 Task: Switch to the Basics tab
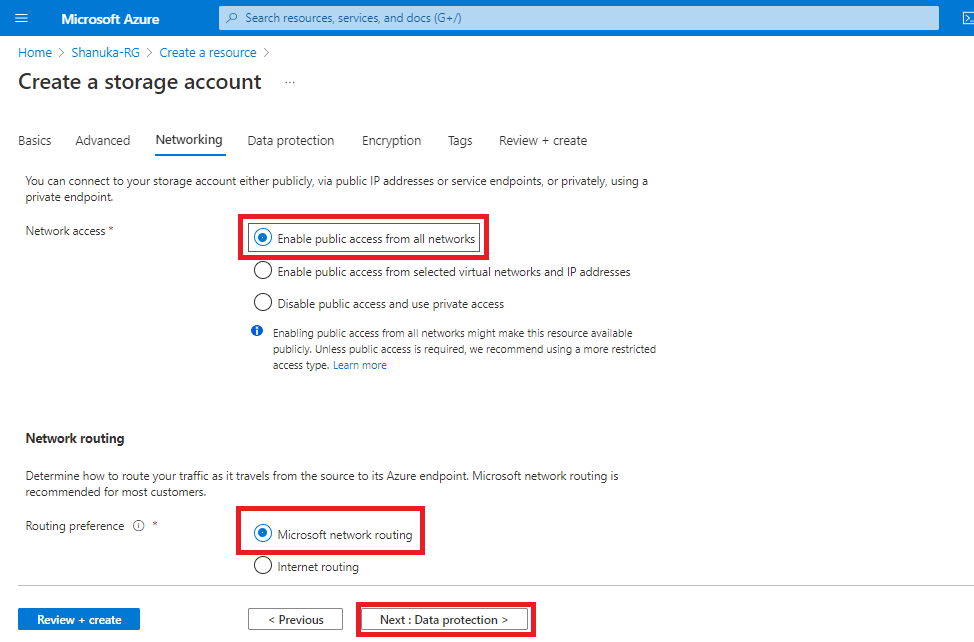pos(35,141)
